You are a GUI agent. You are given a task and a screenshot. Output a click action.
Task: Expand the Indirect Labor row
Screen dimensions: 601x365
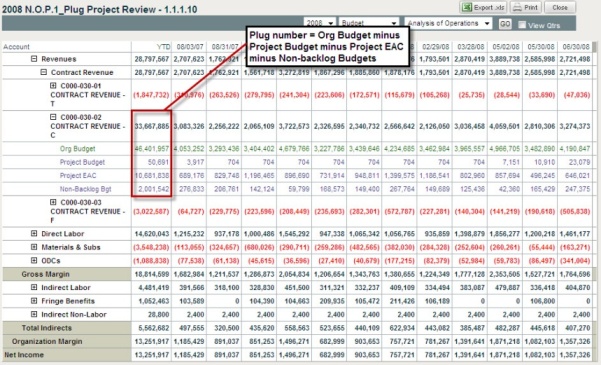[x=34, y=287]
